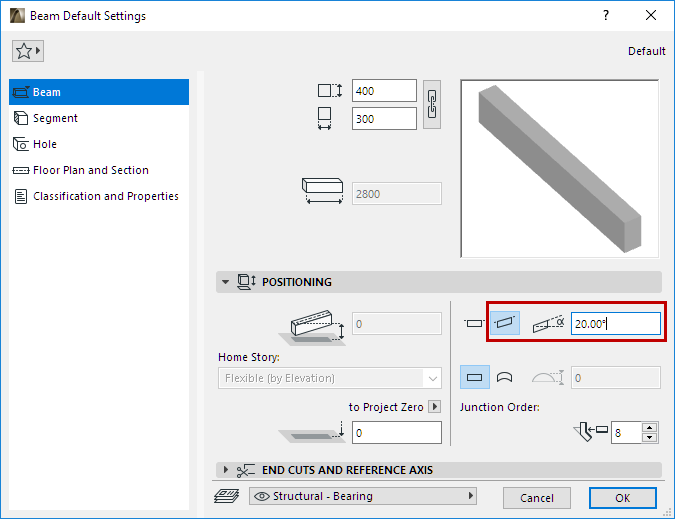Viewport: 675px width, 519px height.
Task: Click the curve height arc icon
Action: point(548,377)
